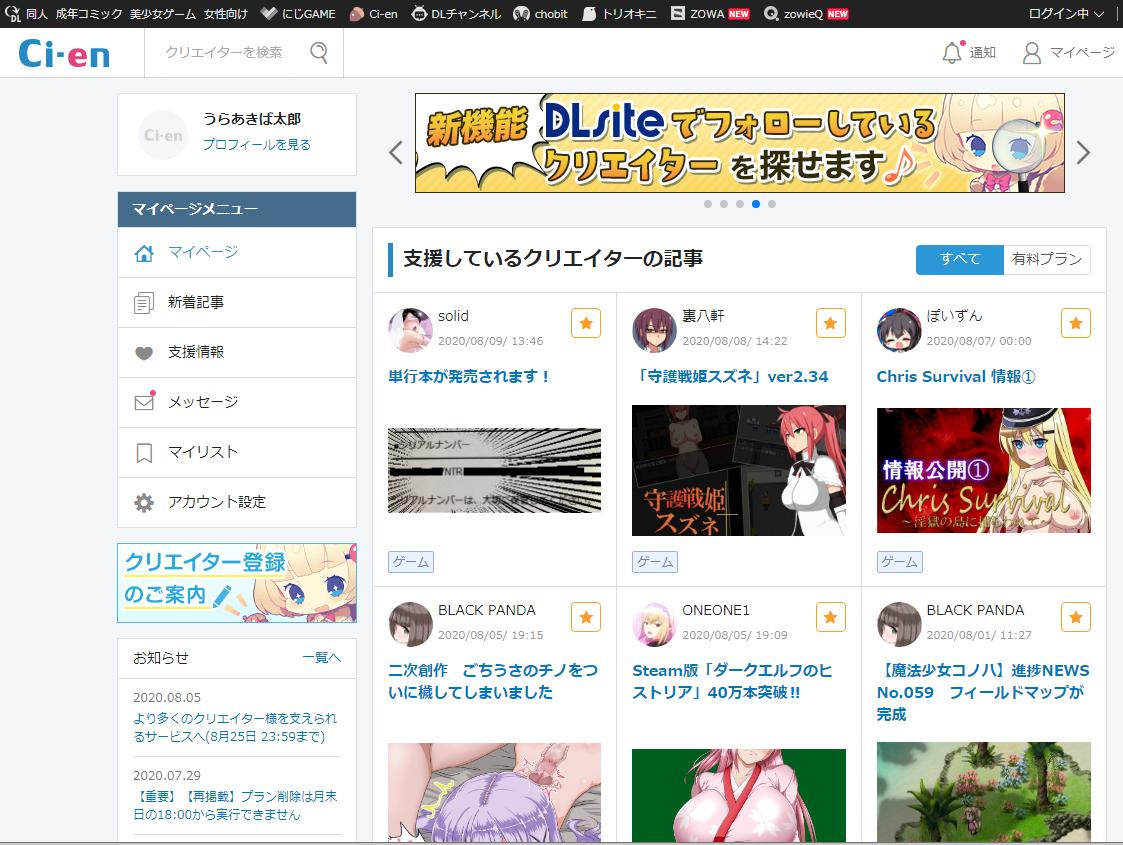Open chobit in the top bar

[x=541, y=14]
